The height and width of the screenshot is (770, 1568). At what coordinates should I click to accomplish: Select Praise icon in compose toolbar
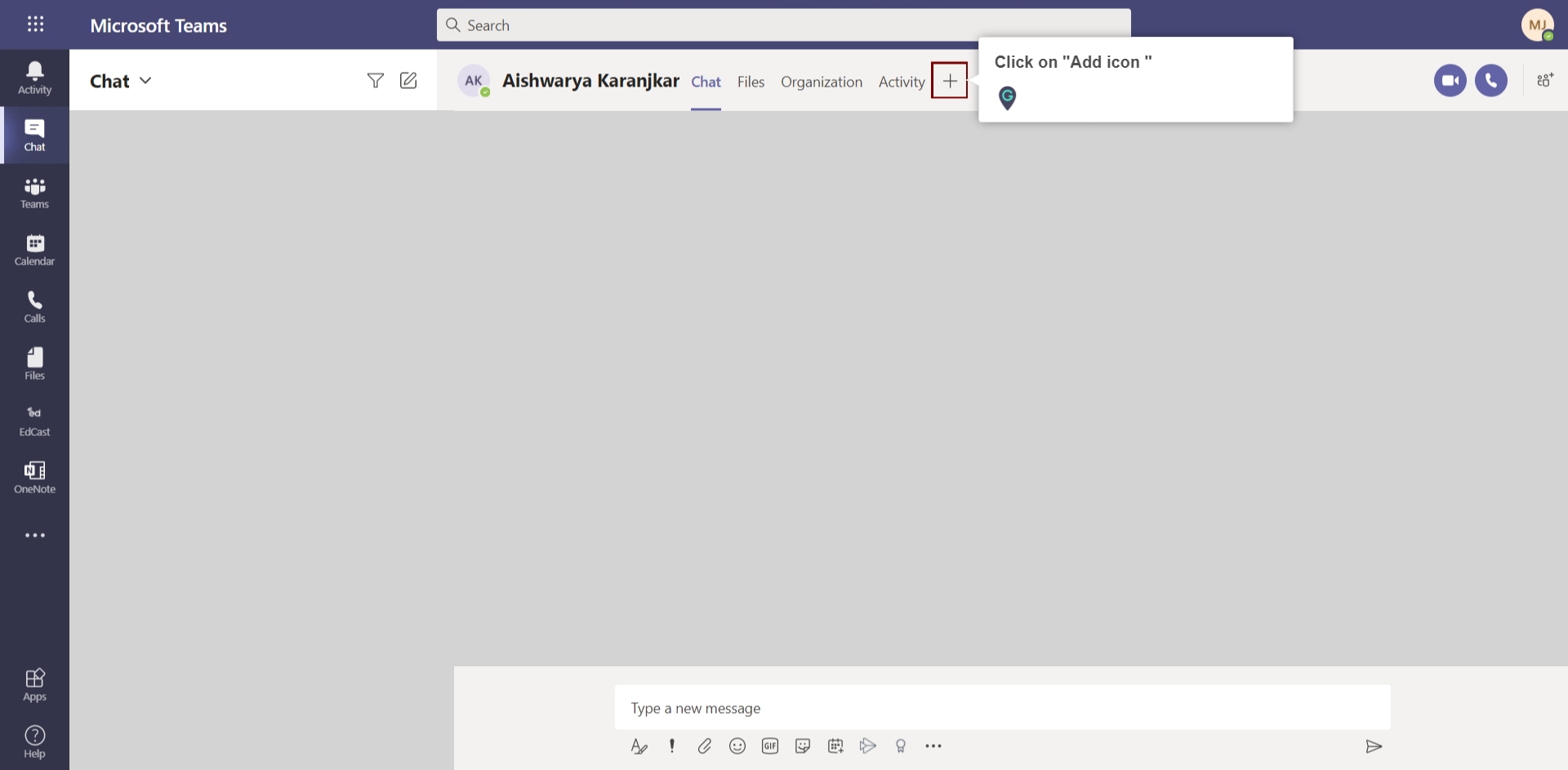[x=901, y=746]
